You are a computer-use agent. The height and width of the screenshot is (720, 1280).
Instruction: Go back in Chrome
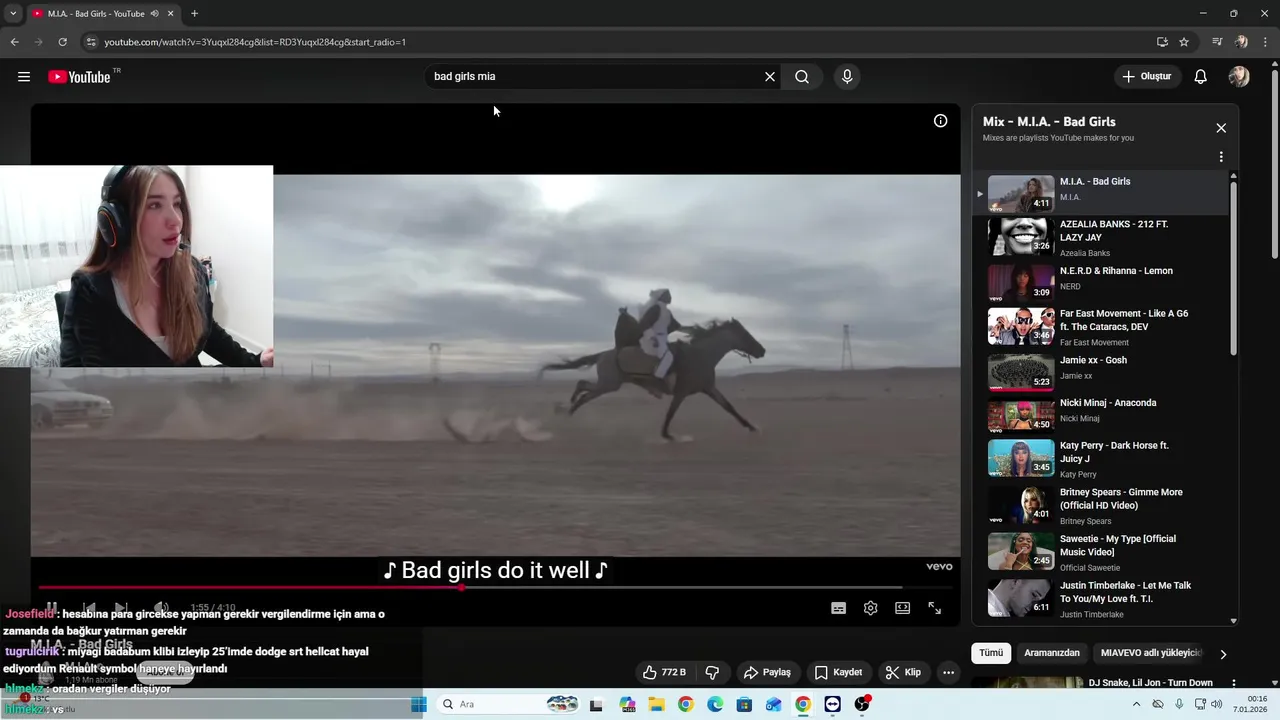tap(14, 42)
